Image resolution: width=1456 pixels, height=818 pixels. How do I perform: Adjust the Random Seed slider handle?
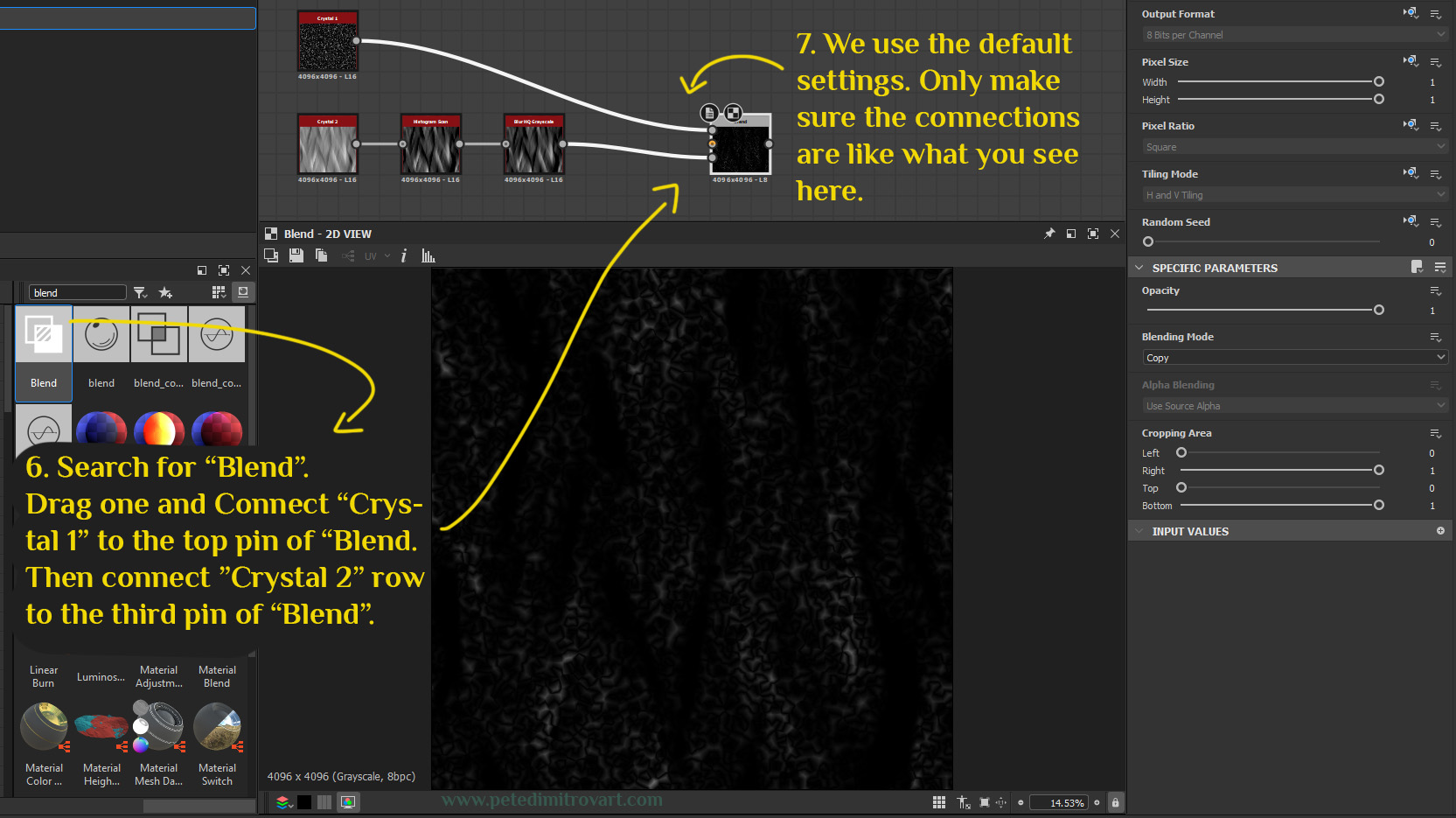1148,241
